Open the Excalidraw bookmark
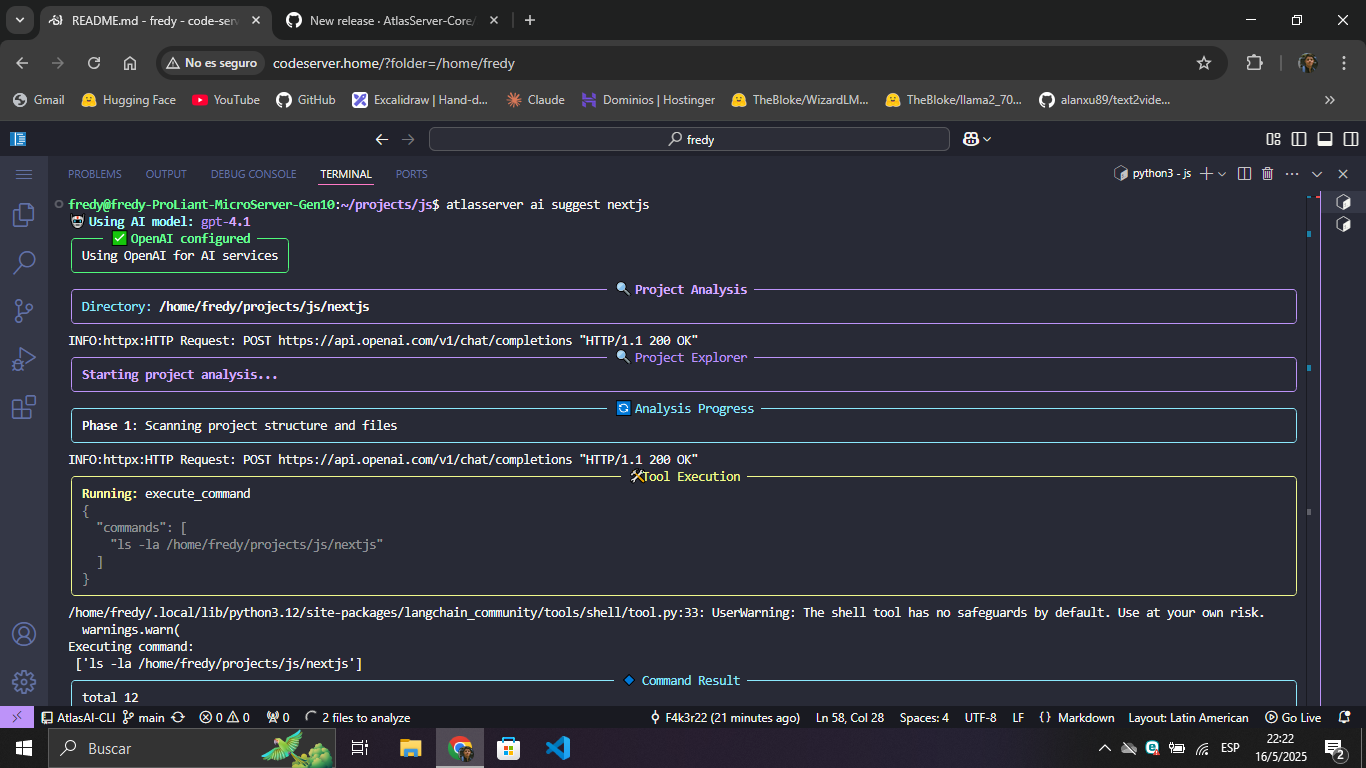The width and height of the screenshot is (1366, 768). 419,100
